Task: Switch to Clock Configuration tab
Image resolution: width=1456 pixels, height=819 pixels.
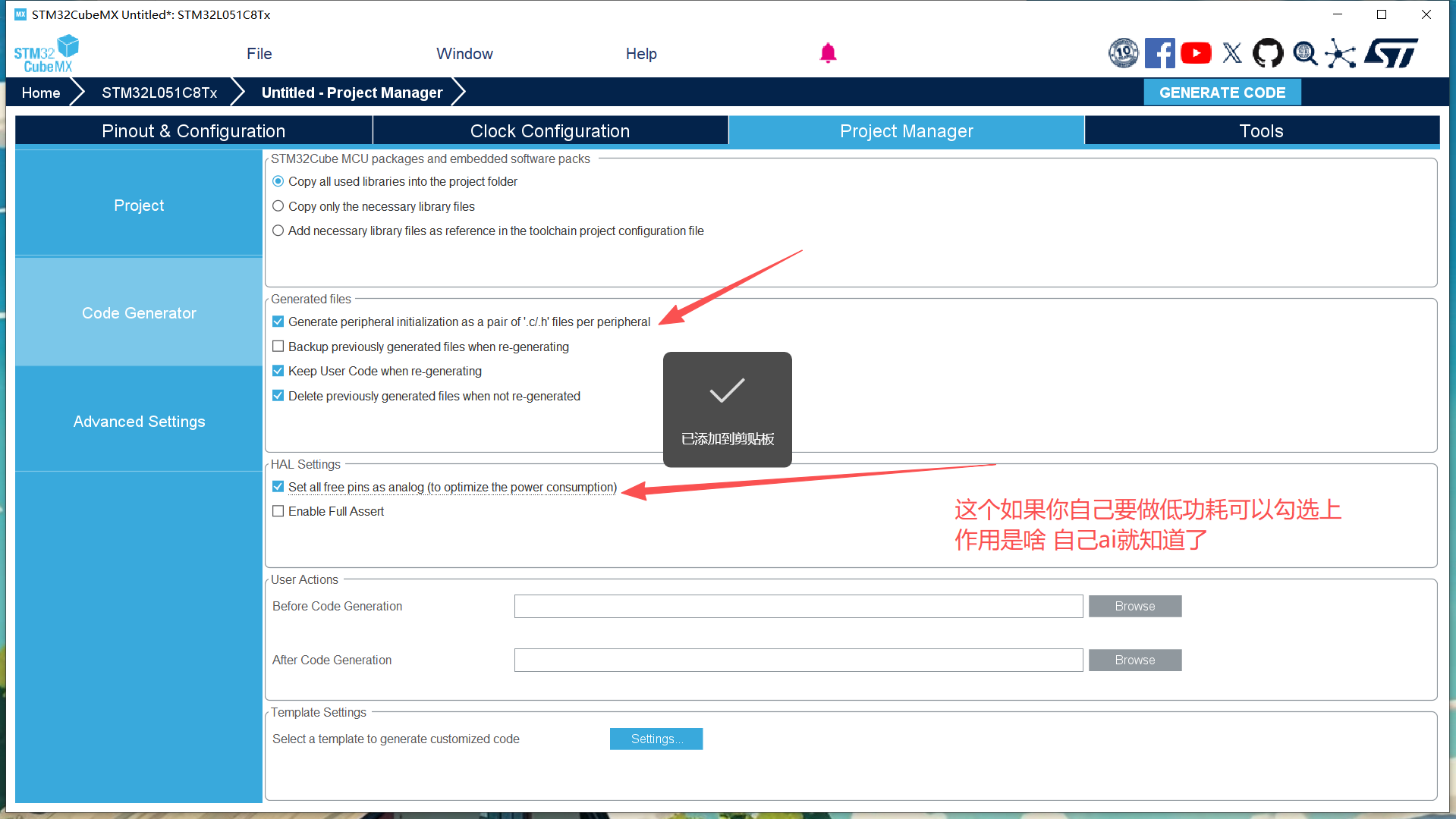Action: (550, 130)
